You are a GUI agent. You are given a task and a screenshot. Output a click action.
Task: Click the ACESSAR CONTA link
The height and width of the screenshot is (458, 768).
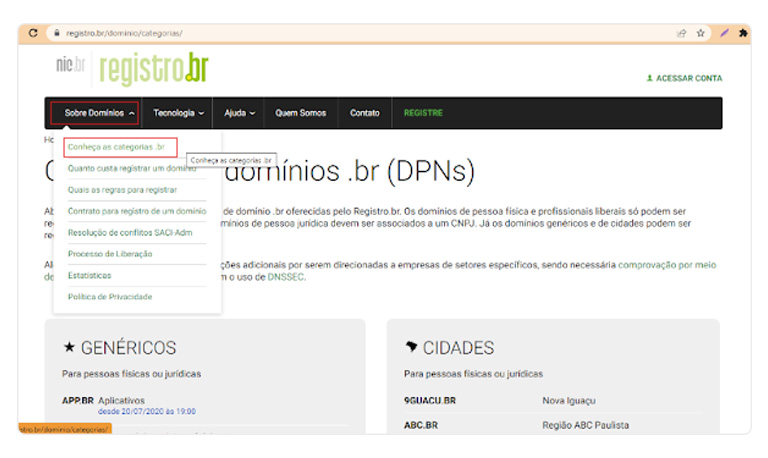pos(684,78)
